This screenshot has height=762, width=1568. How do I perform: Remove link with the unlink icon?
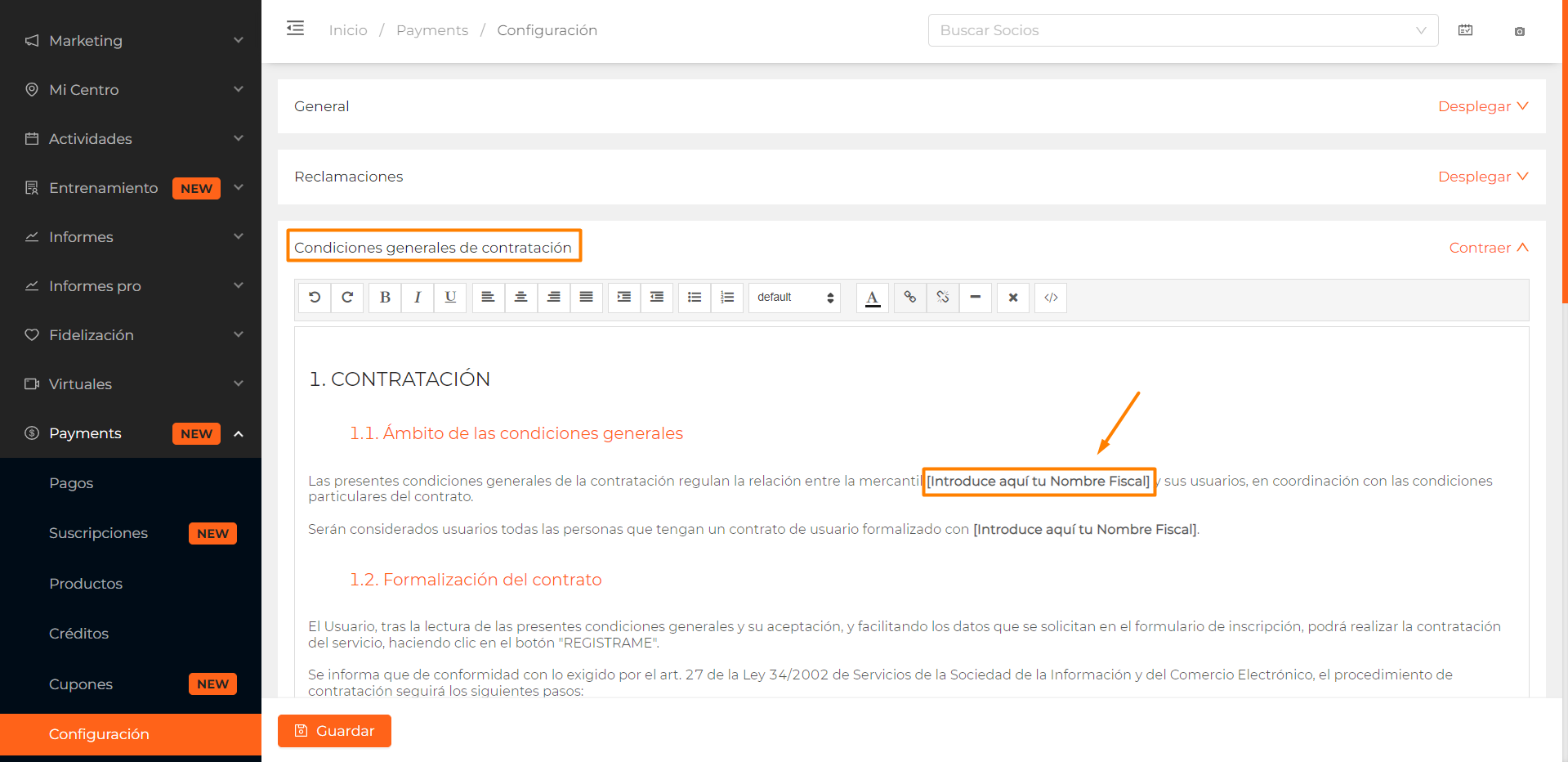tap(943, 298)
